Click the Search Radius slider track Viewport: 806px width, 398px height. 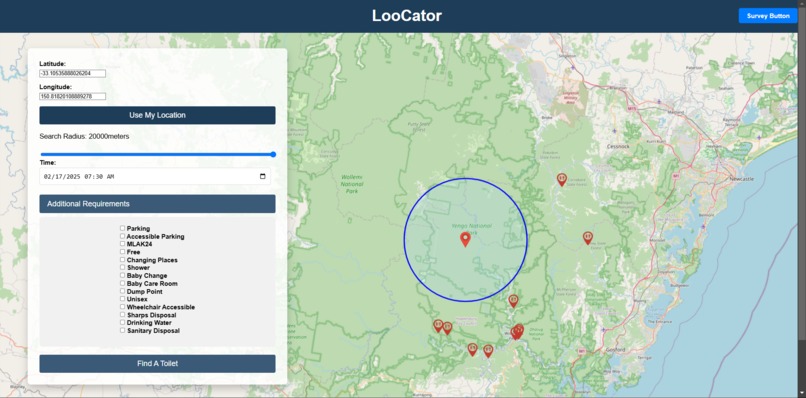158,154
